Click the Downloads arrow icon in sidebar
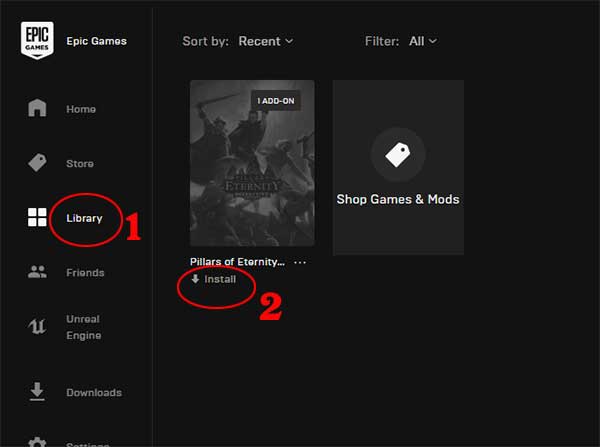This screenshot has width=600, height=447. (x=37, y=392)
